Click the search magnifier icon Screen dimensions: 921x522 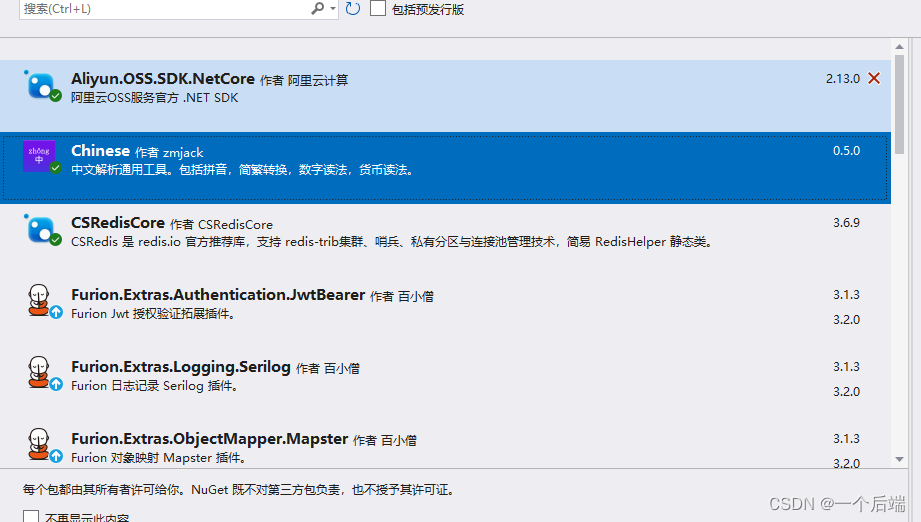pos(317,8)
